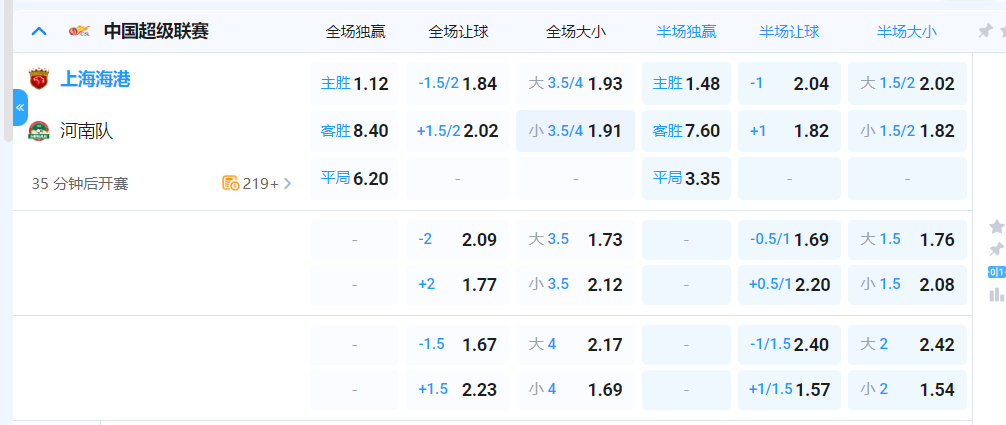Expand the left sidebar with double-arrow tab
Viewport: 1006px width, 425px height.
point(20,107)
